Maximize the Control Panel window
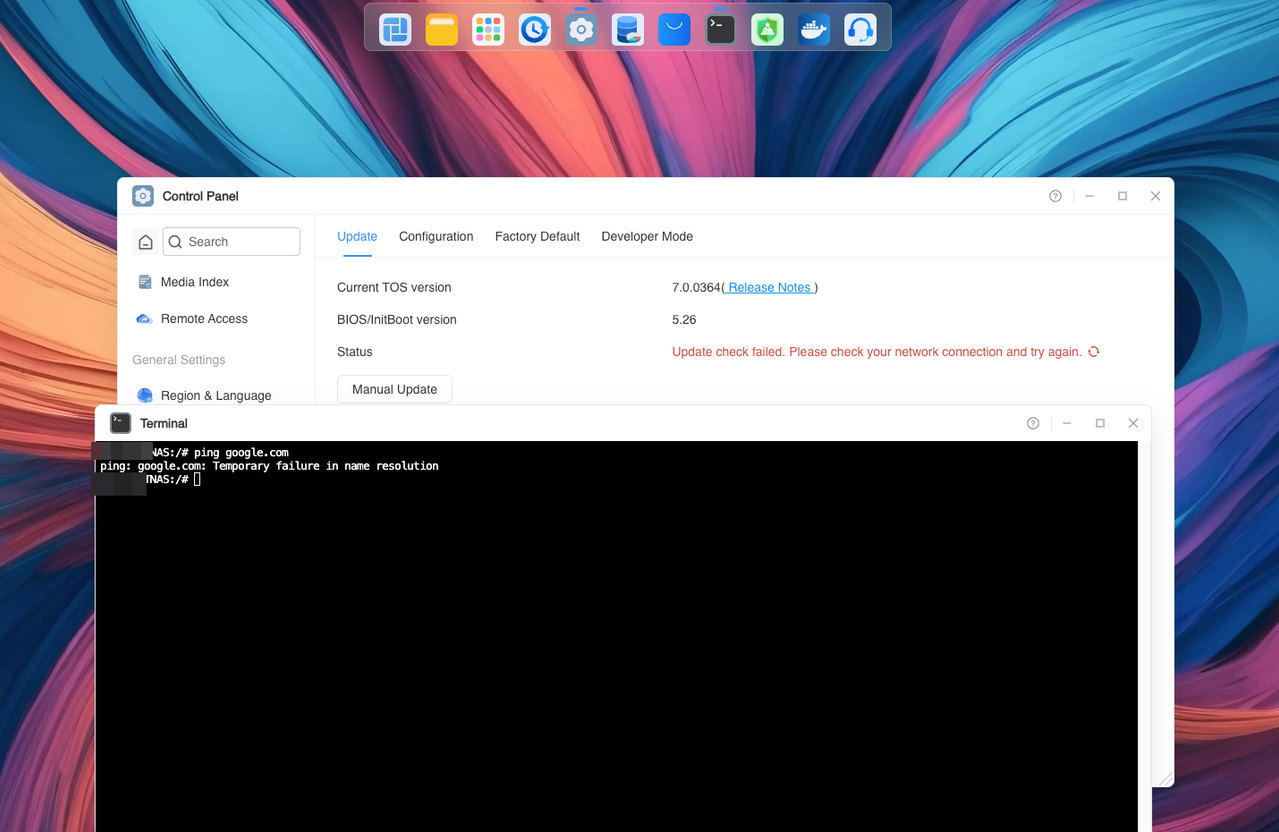 (x=1122, y=196)
